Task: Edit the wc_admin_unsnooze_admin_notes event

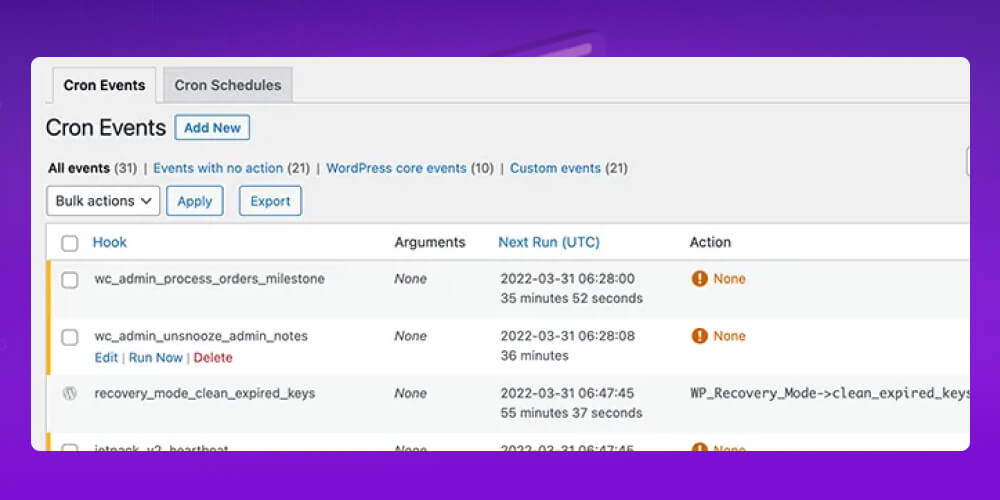Action: tap(106, 358)
